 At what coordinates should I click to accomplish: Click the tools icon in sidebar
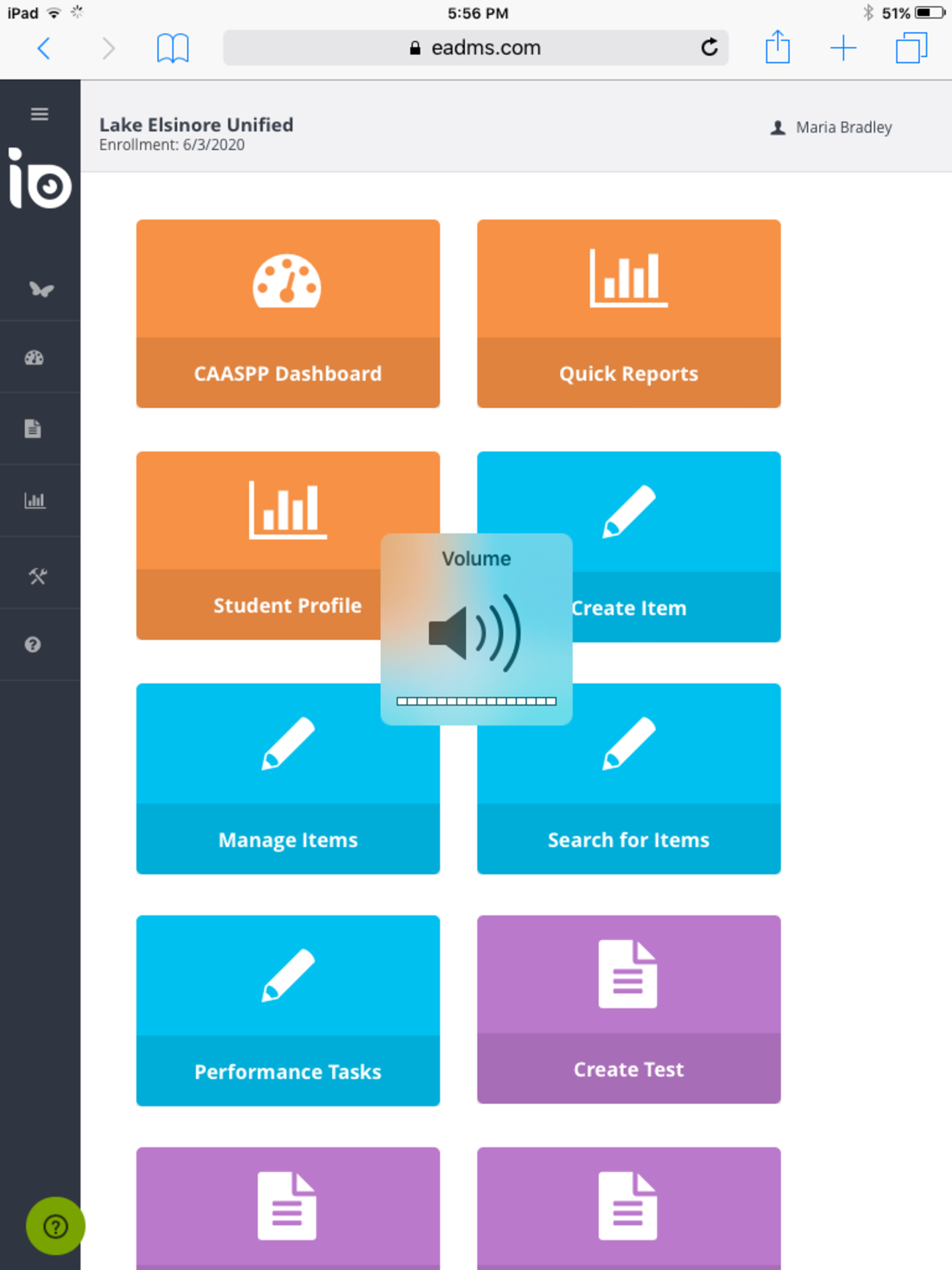[37, 576]
